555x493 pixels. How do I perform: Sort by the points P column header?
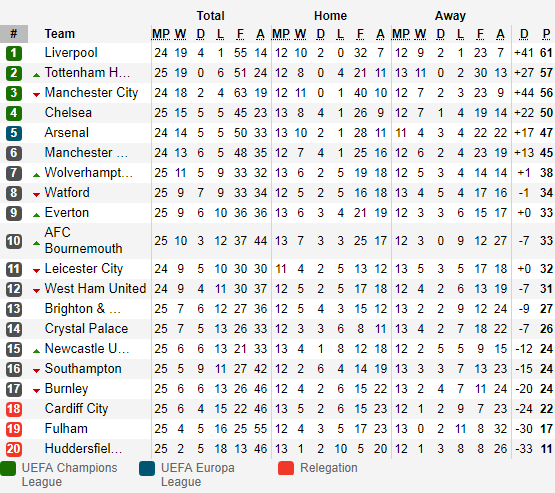click(x=546, y=34)
